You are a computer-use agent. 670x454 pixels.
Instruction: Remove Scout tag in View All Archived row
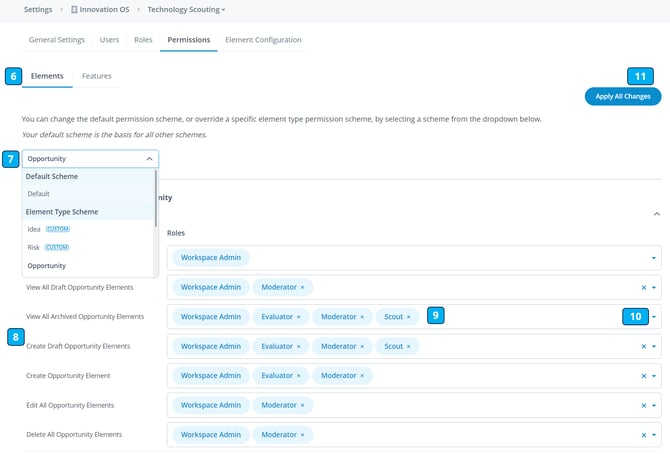pos(408,317)
